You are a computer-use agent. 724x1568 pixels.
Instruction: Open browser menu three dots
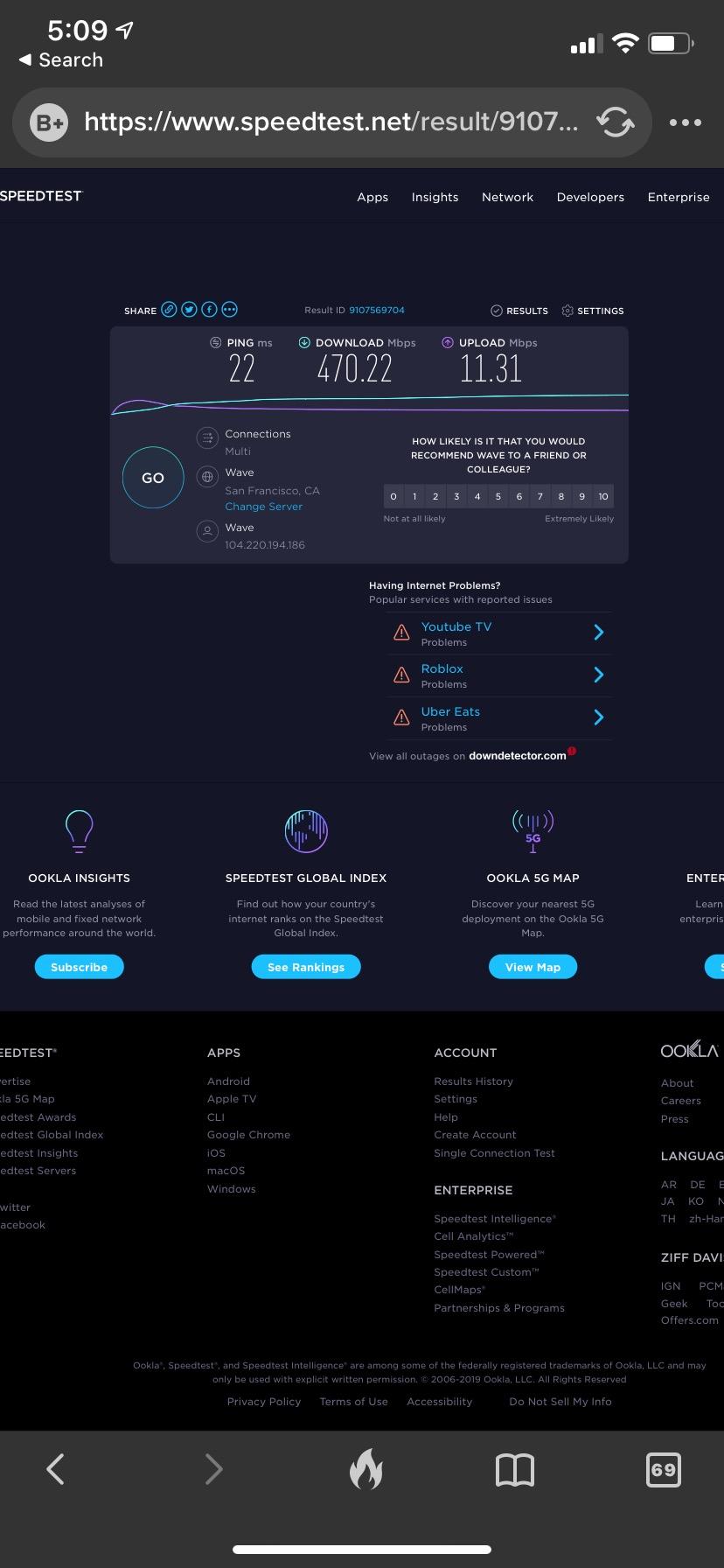[686, 122]
